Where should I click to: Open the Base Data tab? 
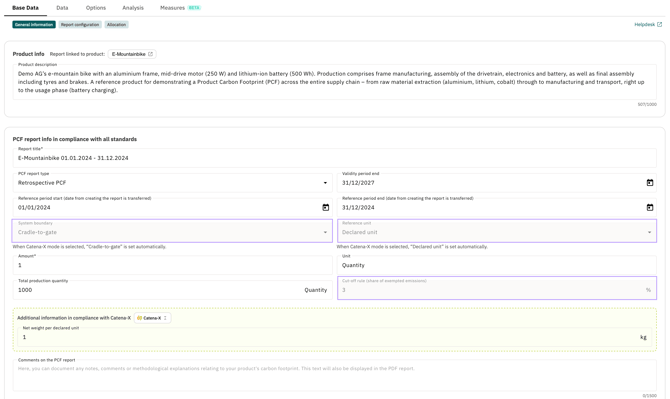25,8
